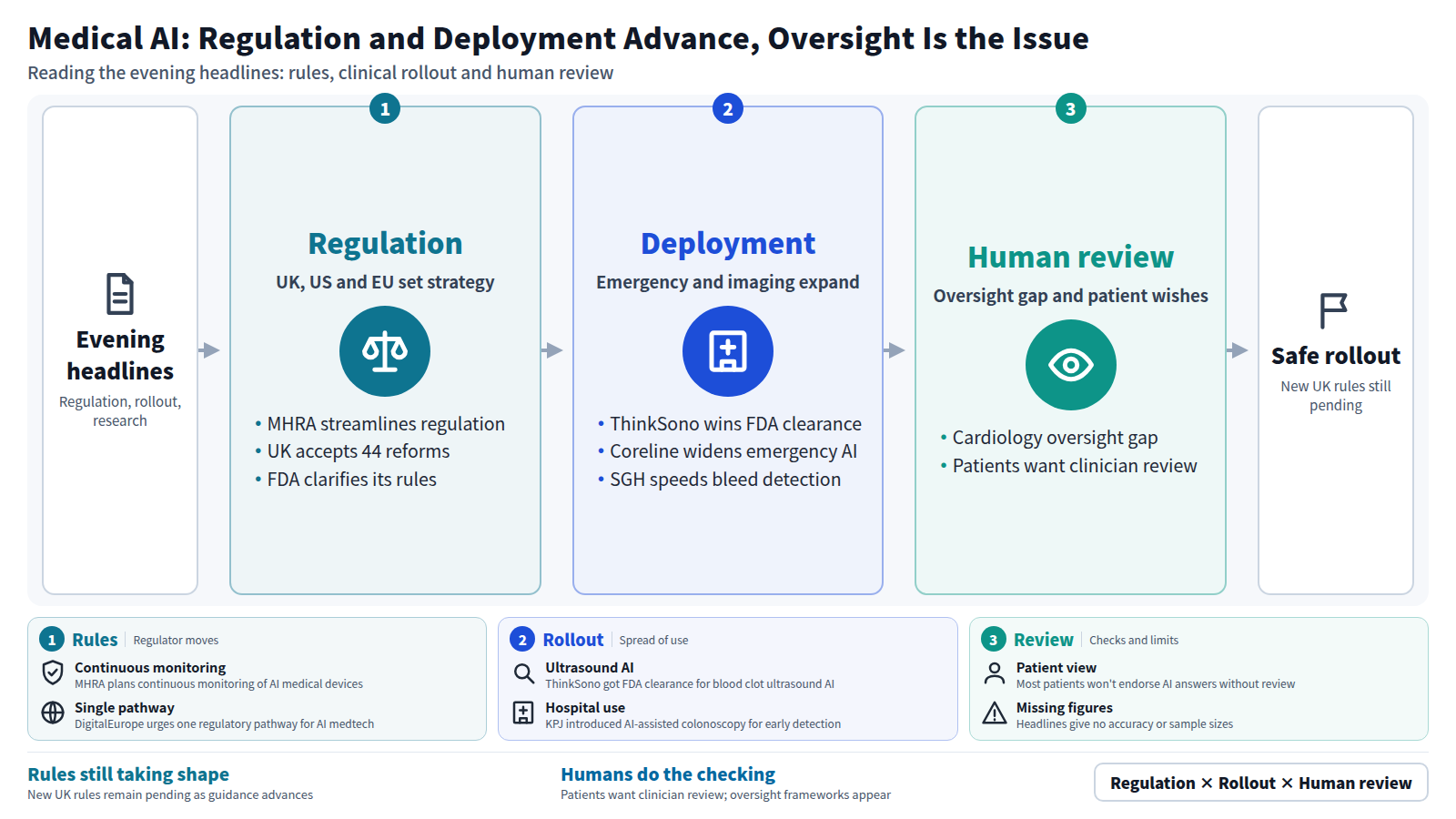Click the hospital icon in the Deployment card
Screen dimensions: 1456x819
[728, 351]
